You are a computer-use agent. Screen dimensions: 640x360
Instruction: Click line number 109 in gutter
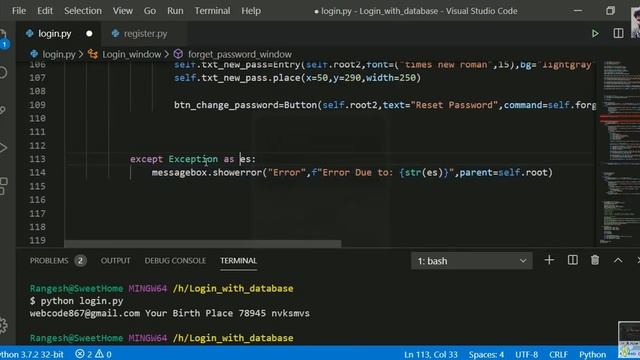38,105
